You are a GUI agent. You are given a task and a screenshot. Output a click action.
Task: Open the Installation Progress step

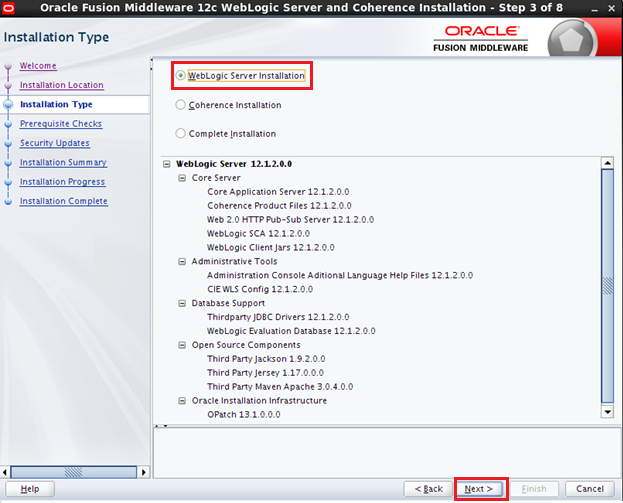click(62, 182)
